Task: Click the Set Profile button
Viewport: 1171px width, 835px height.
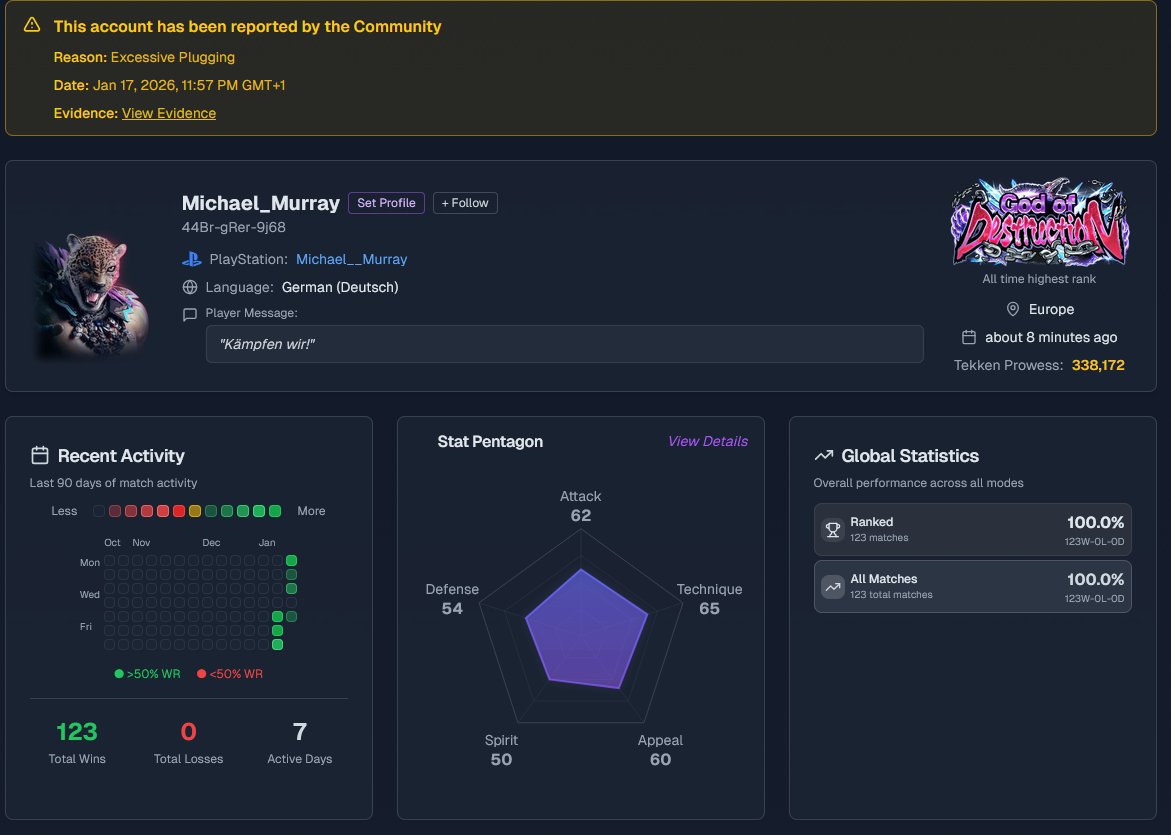Action: tap(386, 203)
